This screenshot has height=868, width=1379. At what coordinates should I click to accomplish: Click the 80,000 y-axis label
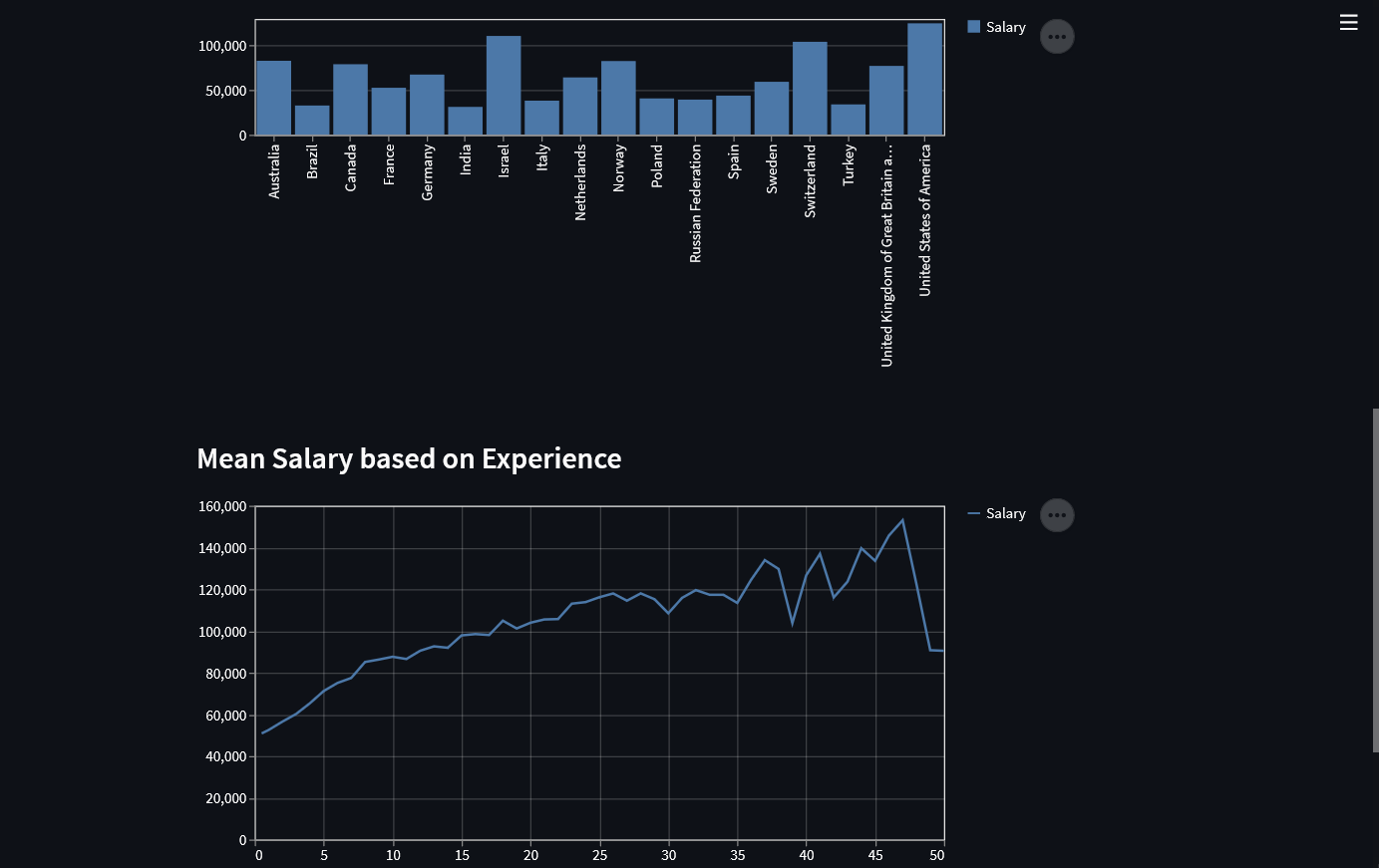pyautogui.click(x=226, y=674)
